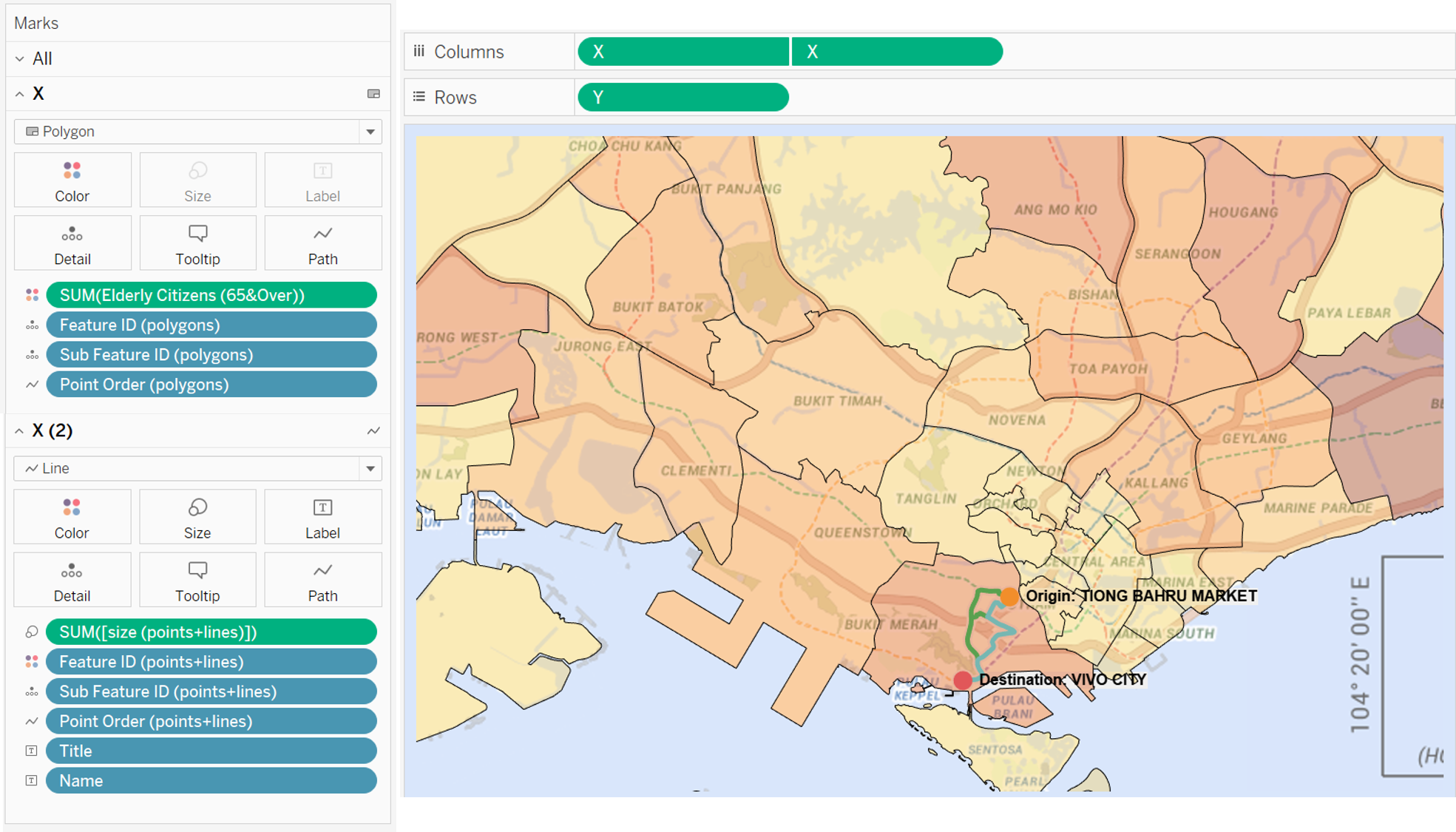Open the Polygon mark type dropdown
Viewport: 1456px width, 832px height.
pos(370,132)
